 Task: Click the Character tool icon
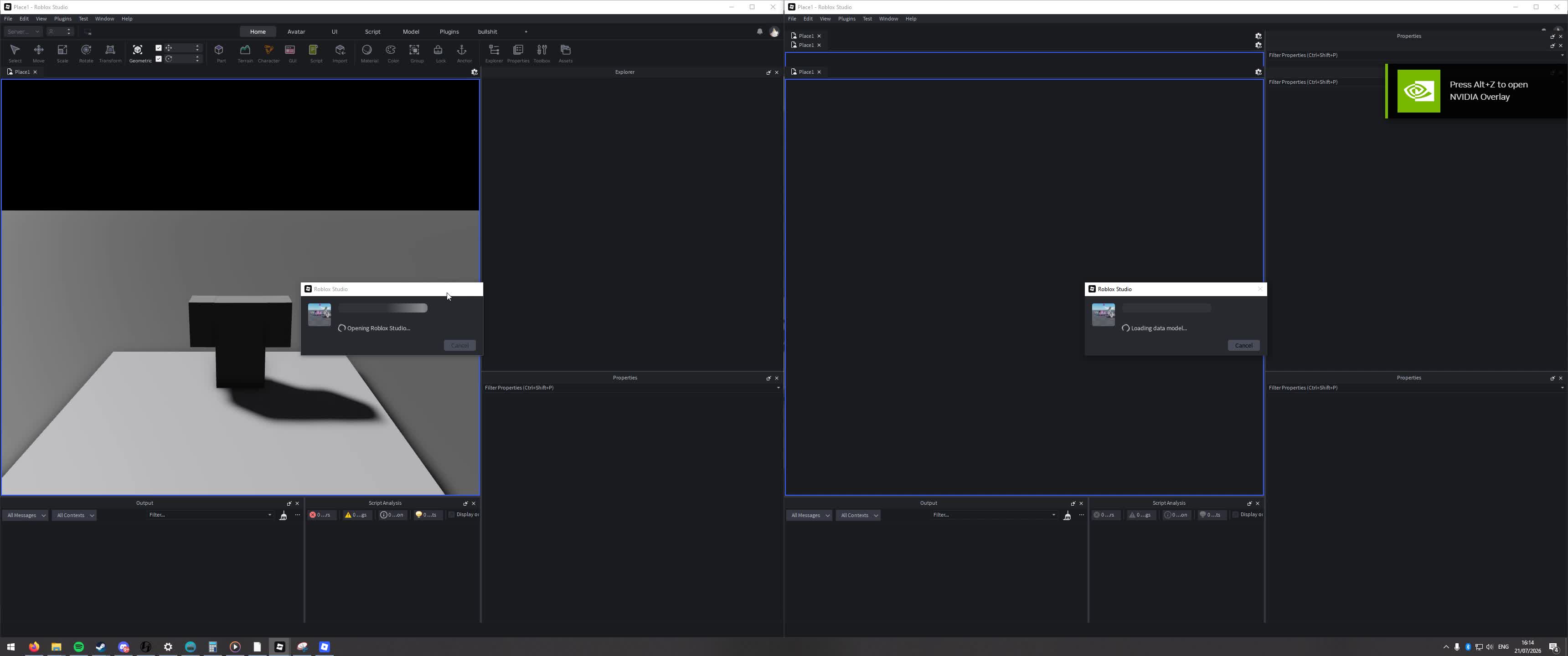[x=268, y=53]
